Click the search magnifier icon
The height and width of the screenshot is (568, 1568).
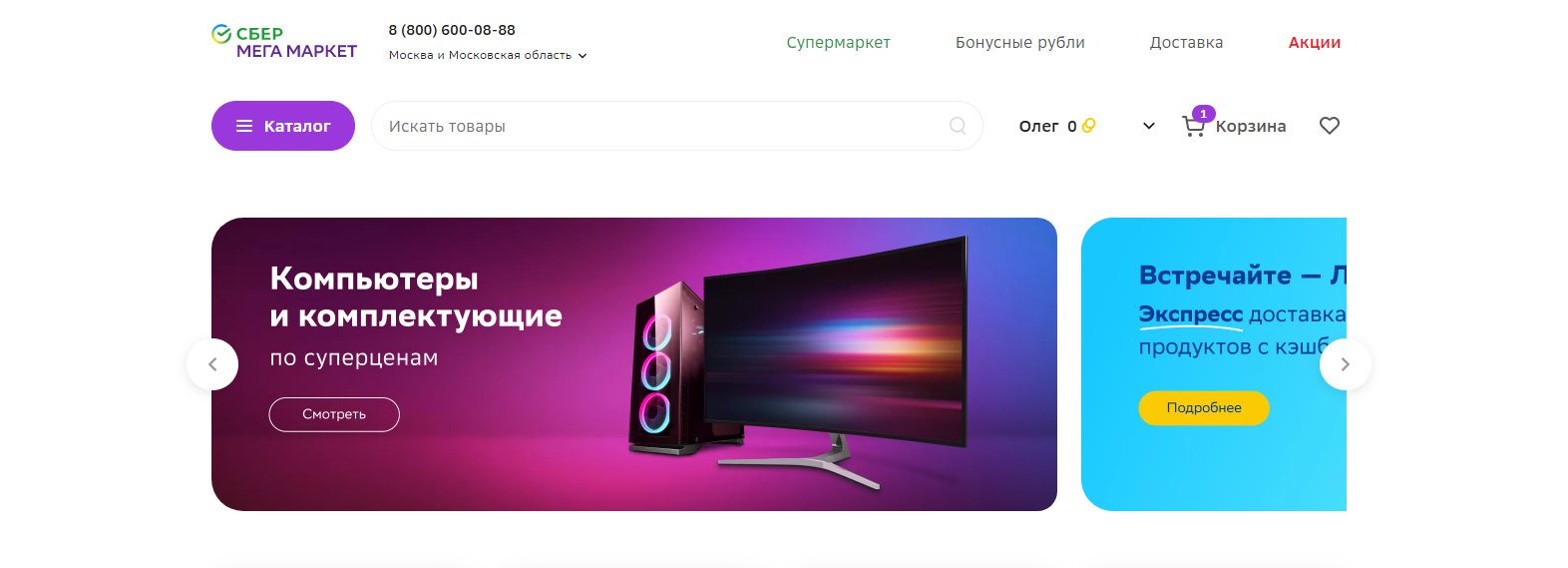958,126
